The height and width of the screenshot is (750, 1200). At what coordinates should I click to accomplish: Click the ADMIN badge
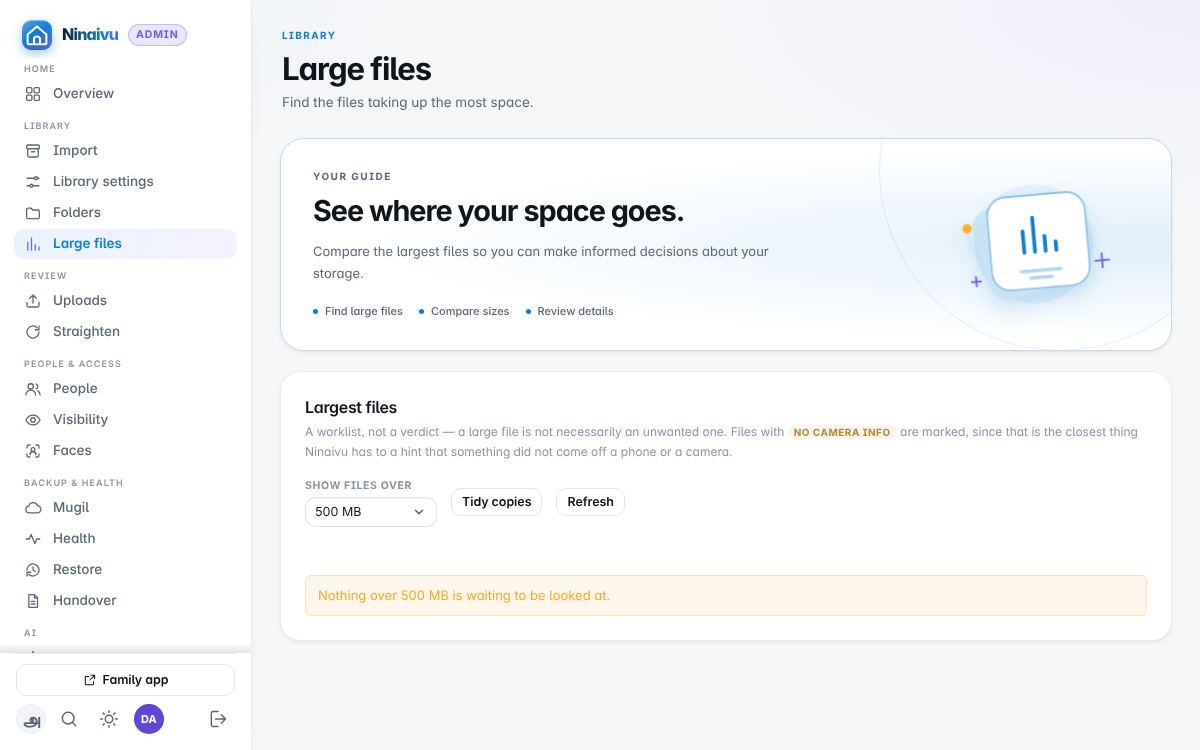click(x=157, y=35)
